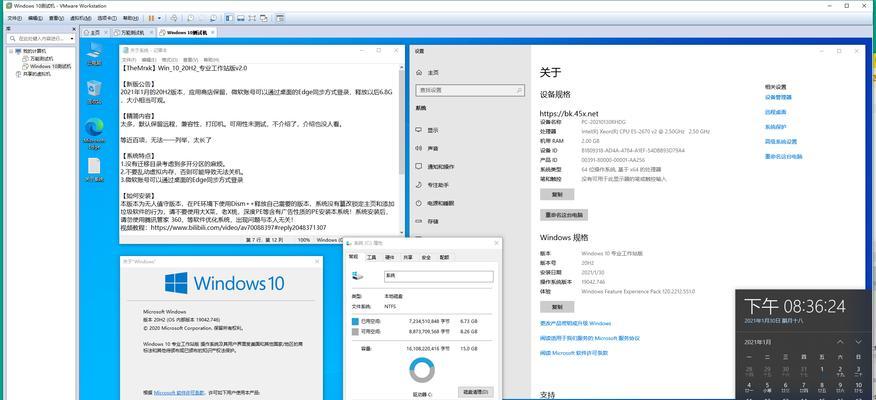The height and width of the screenshot is (400, 876).
Task: Open the 编辑(E) menu in VMware
Action: pyautogui.click(x=35, y=18)
